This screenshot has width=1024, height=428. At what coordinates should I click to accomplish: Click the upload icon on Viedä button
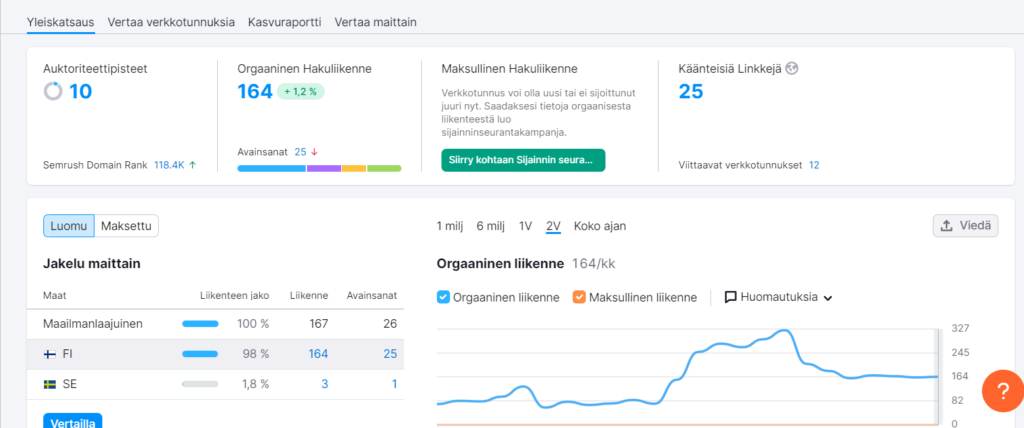tap(946, 226)
